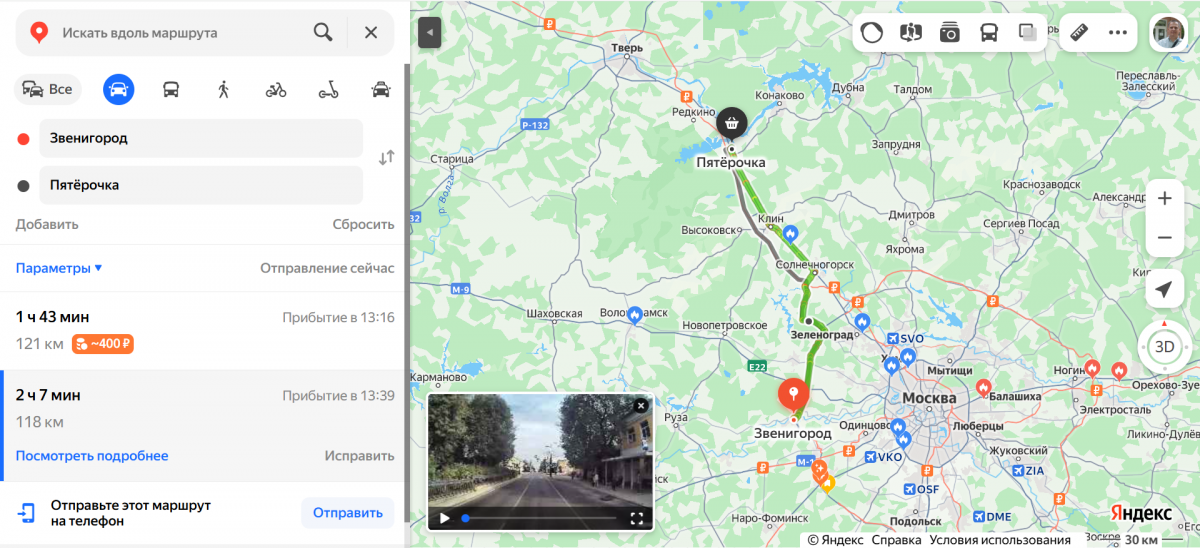
Task: Select the bus public transport mode
Action: click(x=171, y=89)
